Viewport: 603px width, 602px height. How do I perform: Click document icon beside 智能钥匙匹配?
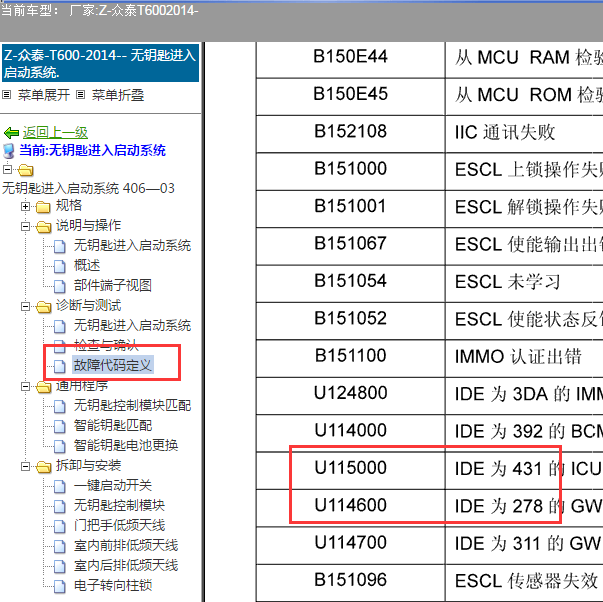click(59, 426)
